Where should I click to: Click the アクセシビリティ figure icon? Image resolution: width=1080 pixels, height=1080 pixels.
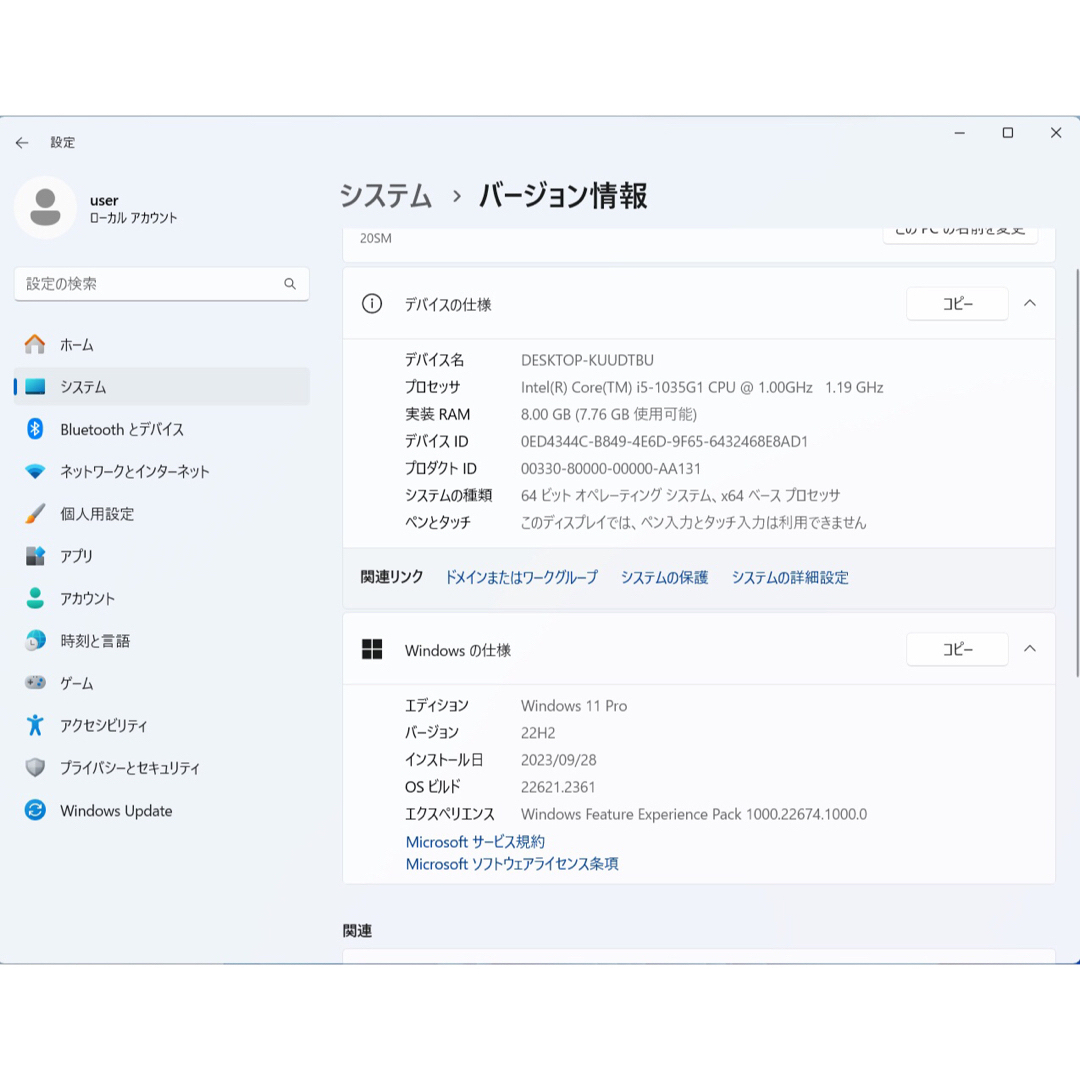[35, 725]
